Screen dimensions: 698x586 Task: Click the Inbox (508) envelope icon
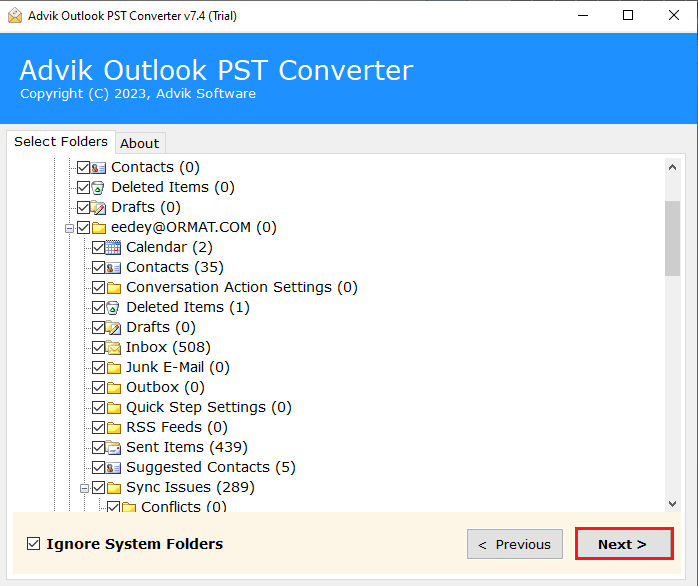pyautogui.click(x=114, y=347)
